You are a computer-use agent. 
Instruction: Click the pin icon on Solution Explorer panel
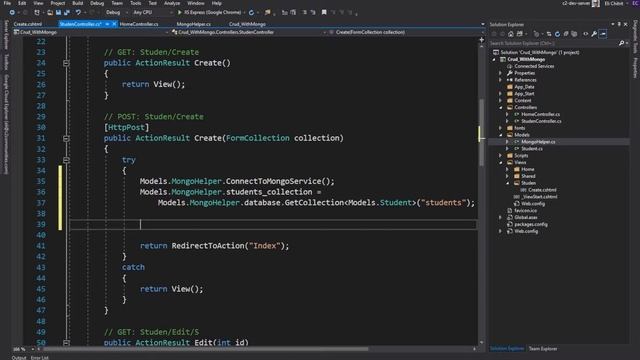[x=619, y=24]
